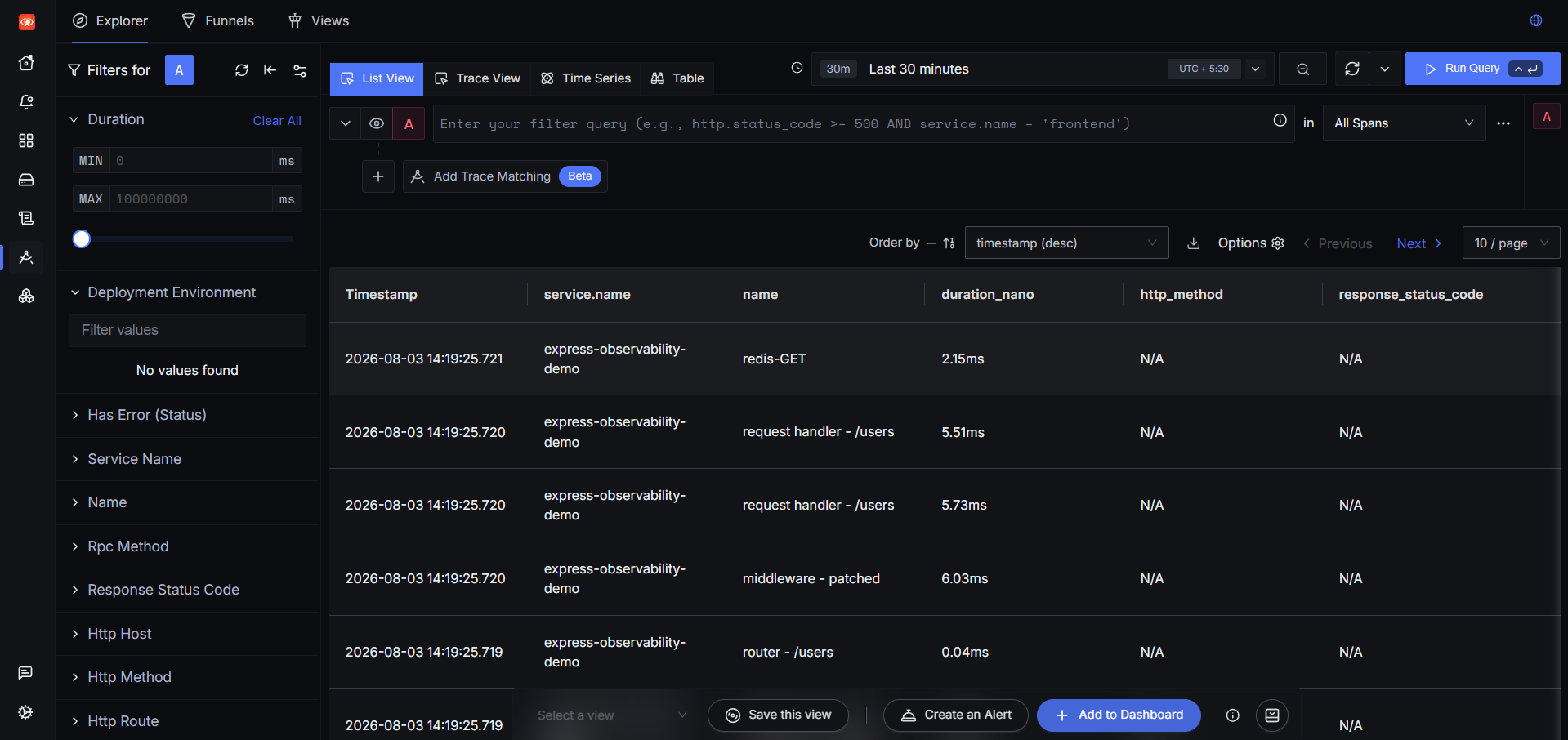Open the Select a view dropdown
The height and width of the screenshot is (740, 1568).
tap(611, 715)
